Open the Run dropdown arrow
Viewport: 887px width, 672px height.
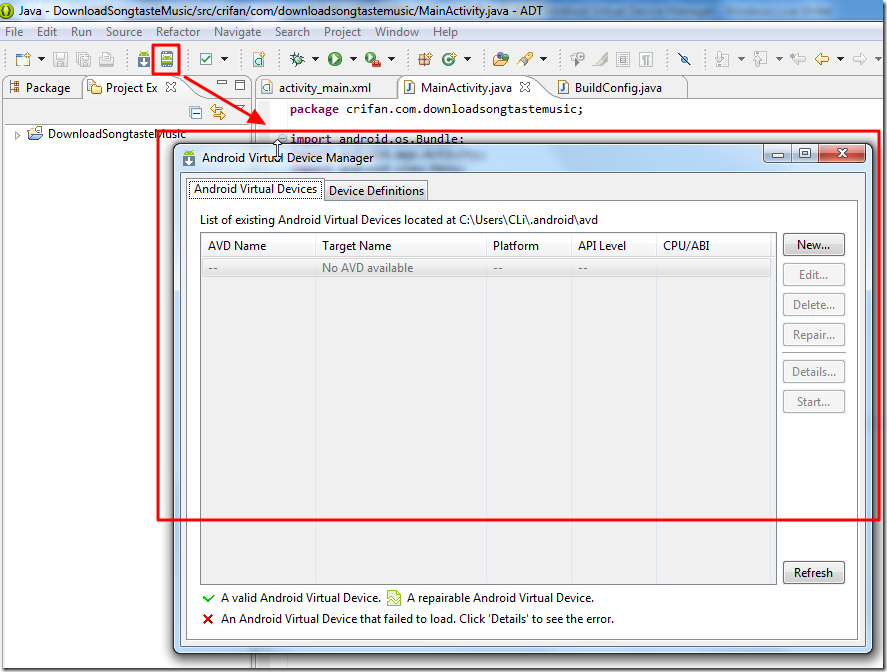point(353,59)
